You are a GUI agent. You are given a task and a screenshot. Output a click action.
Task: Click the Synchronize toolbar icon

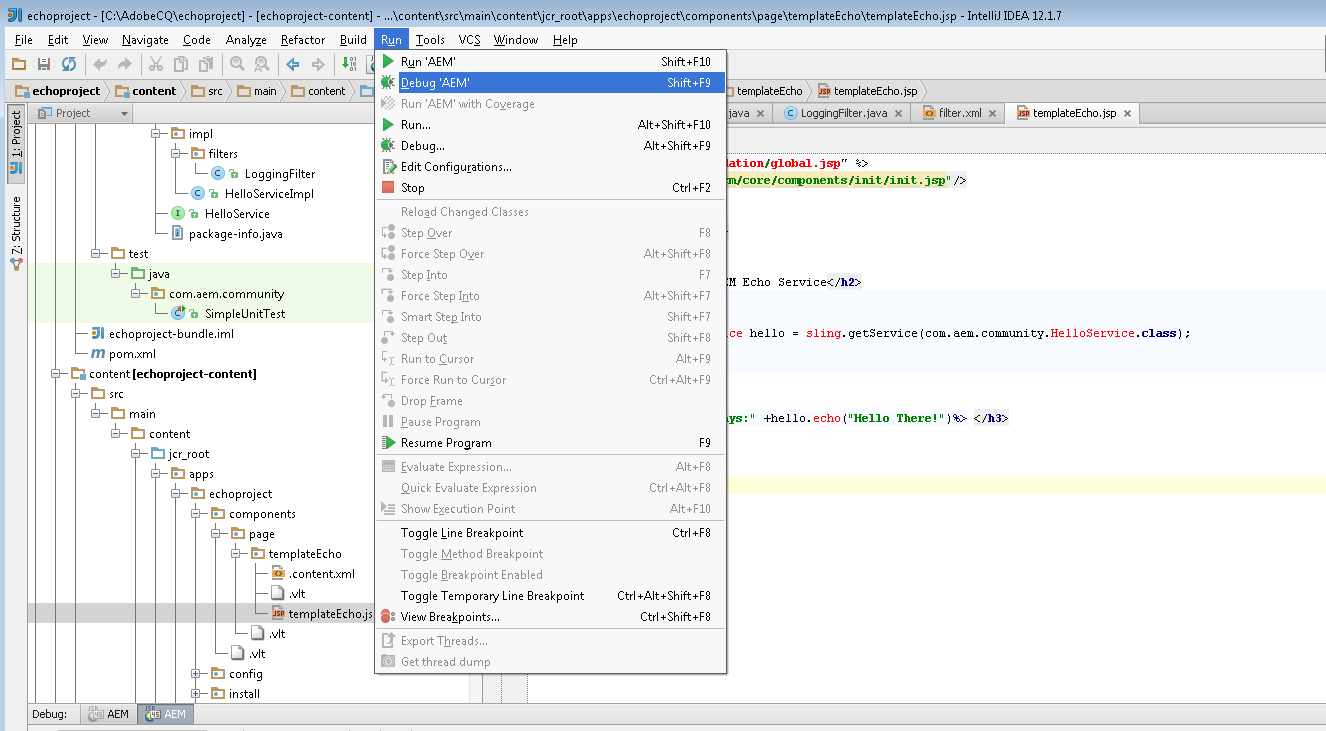coord(68,64)
